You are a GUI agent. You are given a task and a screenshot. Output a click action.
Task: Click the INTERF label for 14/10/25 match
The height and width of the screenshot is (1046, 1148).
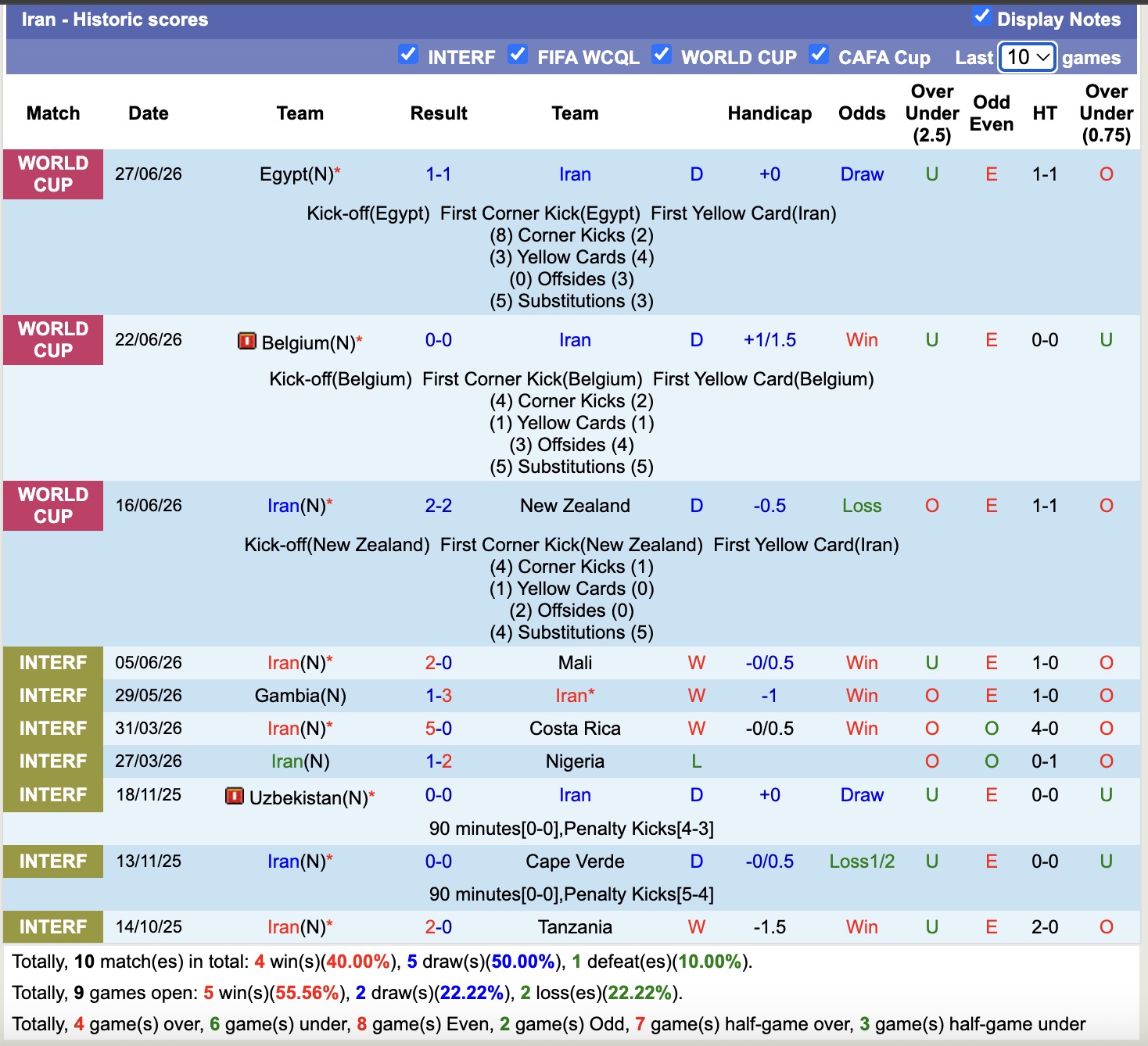click(x=53, y=927)
